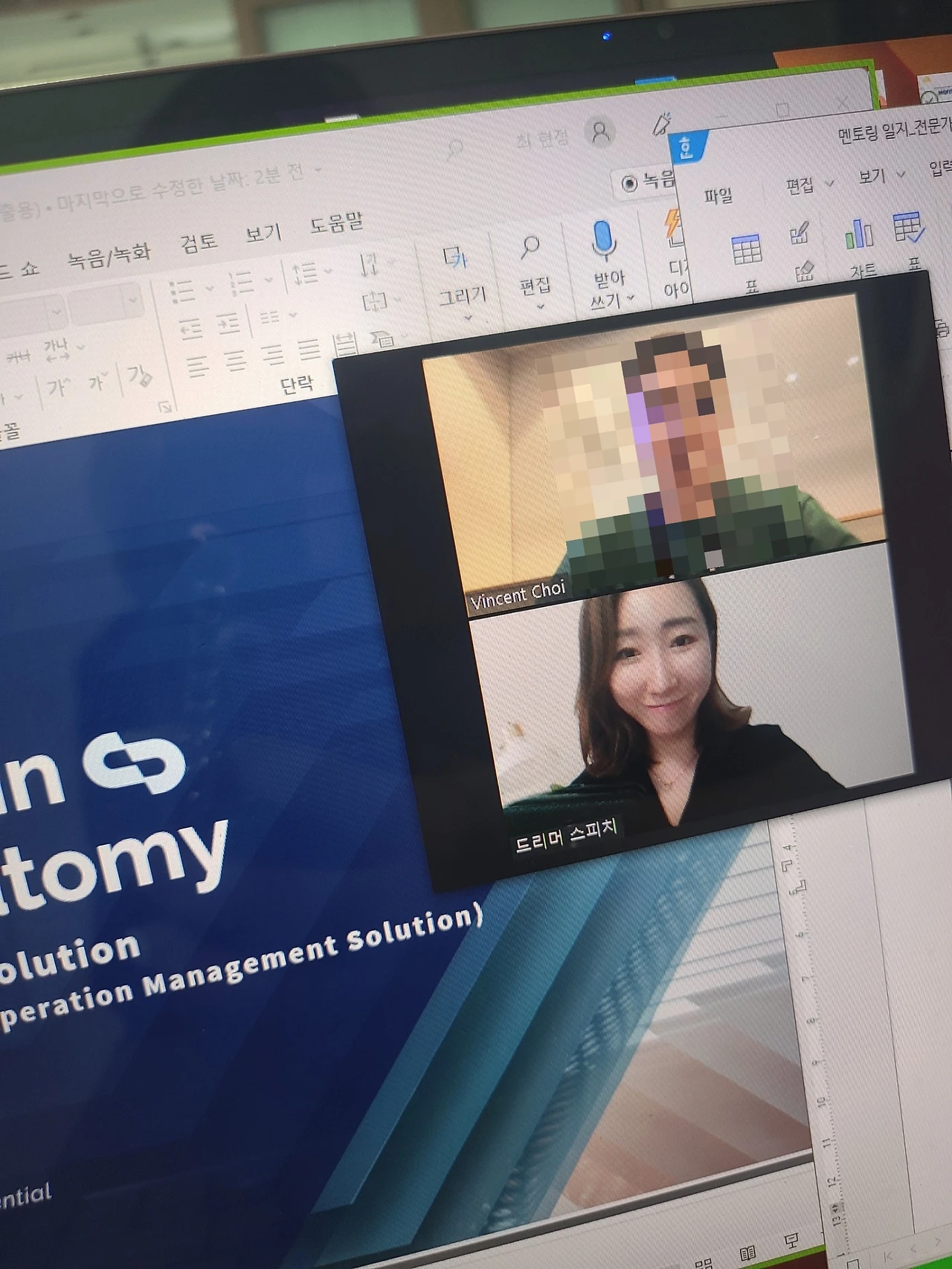
Task: Expand the Hancom 편집 menu arrow
Action: click(x=829, y=183)
